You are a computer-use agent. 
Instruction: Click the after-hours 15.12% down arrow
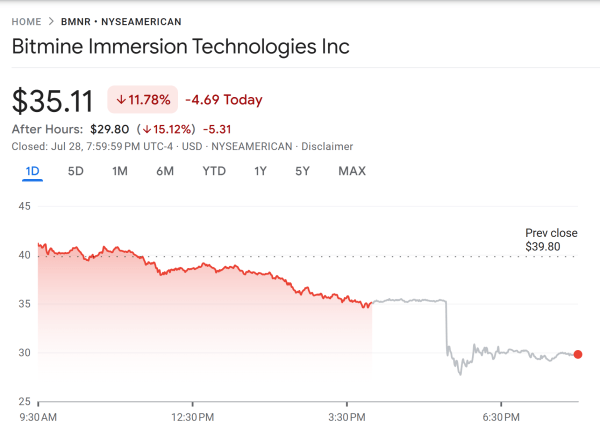146,128
